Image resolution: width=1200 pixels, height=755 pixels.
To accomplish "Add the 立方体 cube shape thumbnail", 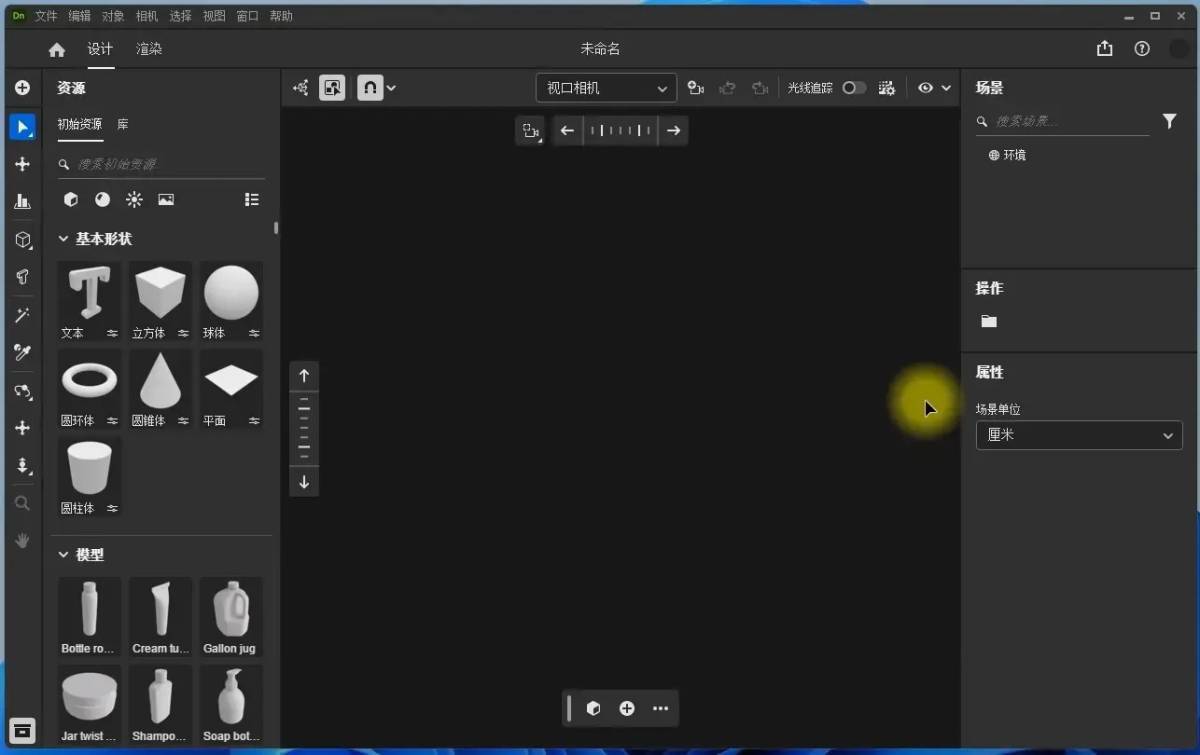I will click(x=160, y=293).
